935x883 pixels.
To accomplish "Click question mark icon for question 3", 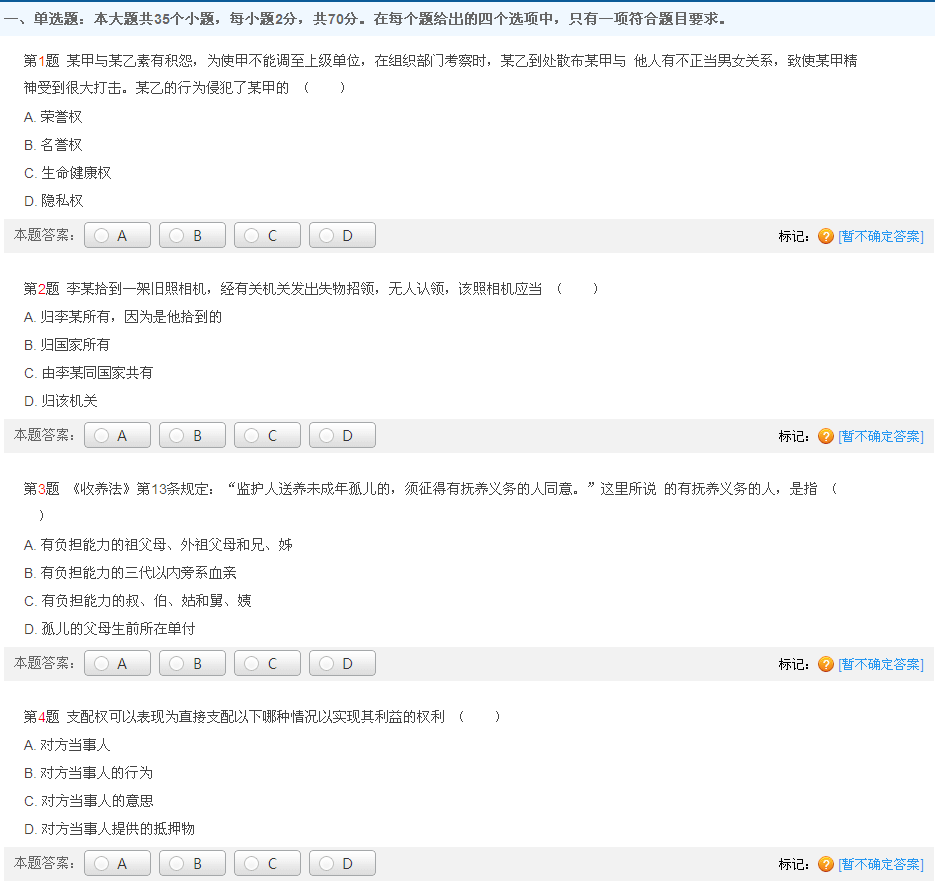I will click(x=825, y=664).
